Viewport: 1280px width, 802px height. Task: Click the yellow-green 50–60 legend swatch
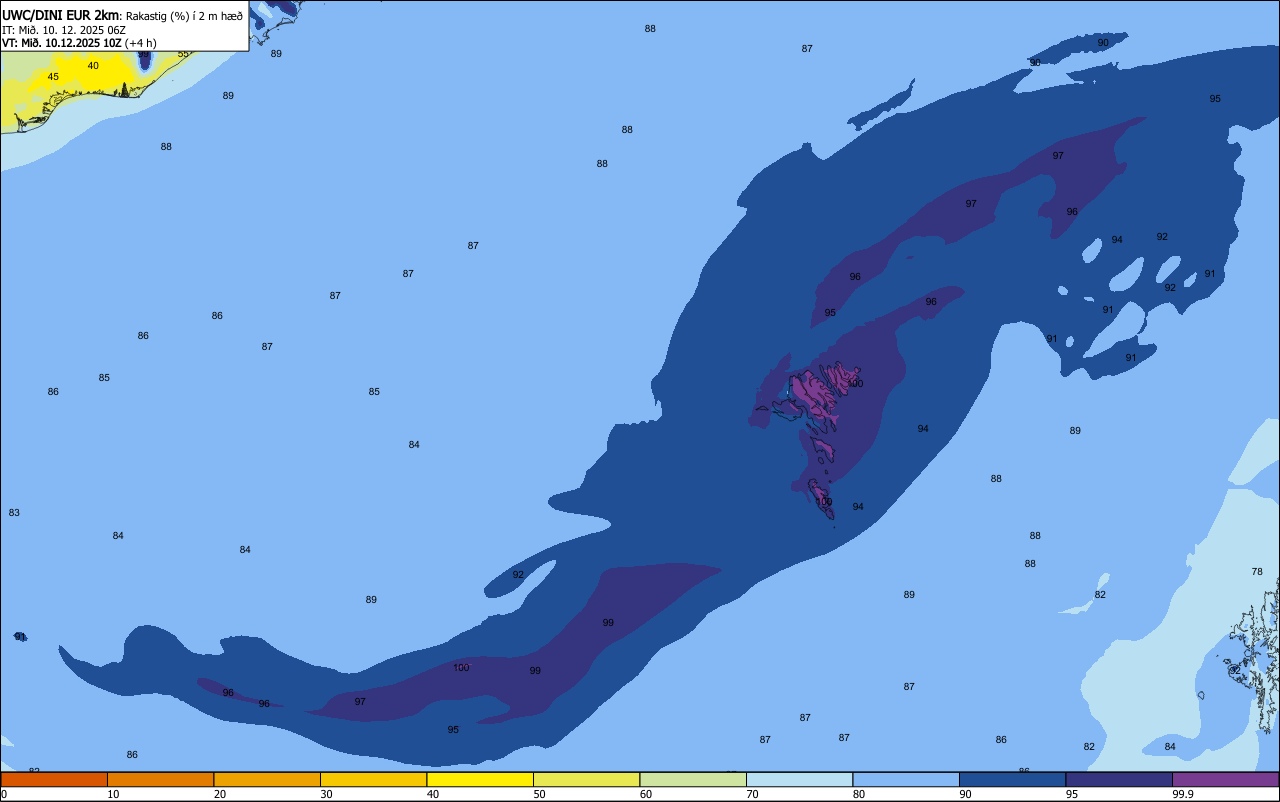pos(586,779)
